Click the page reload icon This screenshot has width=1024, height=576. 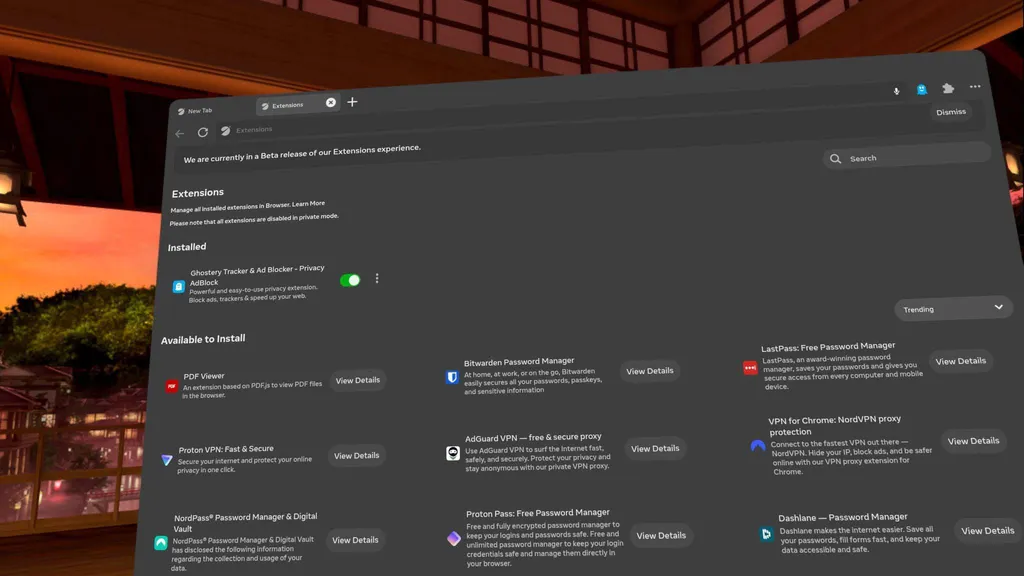[203, 131]
